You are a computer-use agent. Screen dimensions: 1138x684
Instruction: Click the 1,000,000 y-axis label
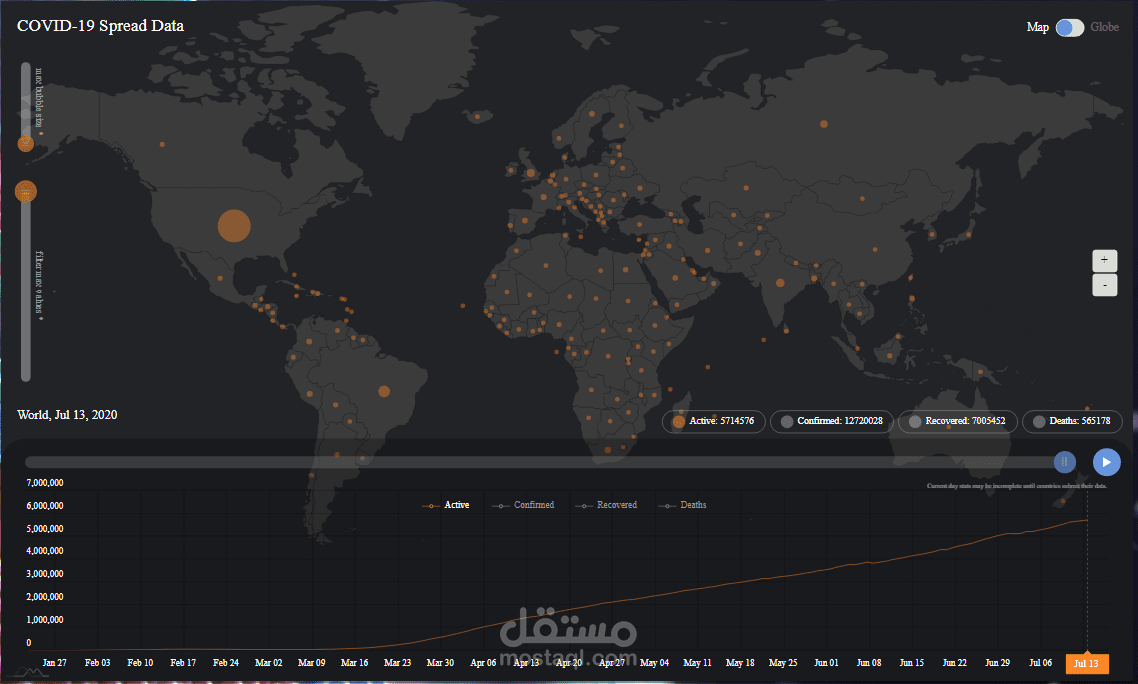tap(45, 620)
